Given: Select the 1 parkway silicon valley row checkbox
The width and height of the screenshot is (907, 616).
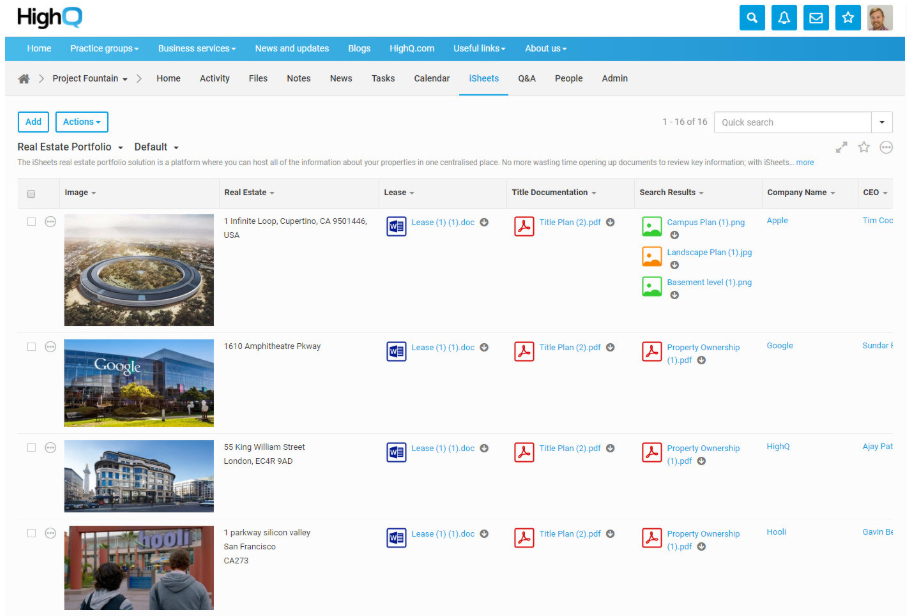Looking at the screenshot, I should point(31,533).
